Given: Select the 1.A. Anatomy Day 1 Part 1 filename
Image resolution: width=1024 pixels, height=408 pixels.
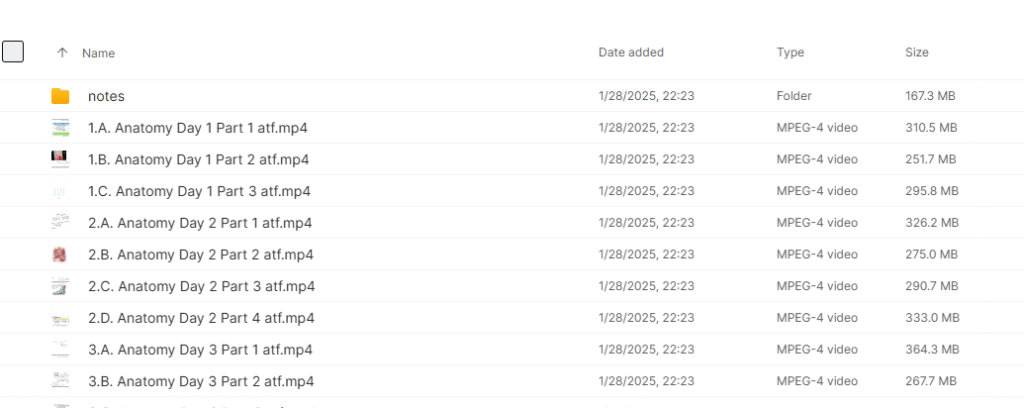Looking at the screenshot, I should pyautogui.click(x=198, y=128).
